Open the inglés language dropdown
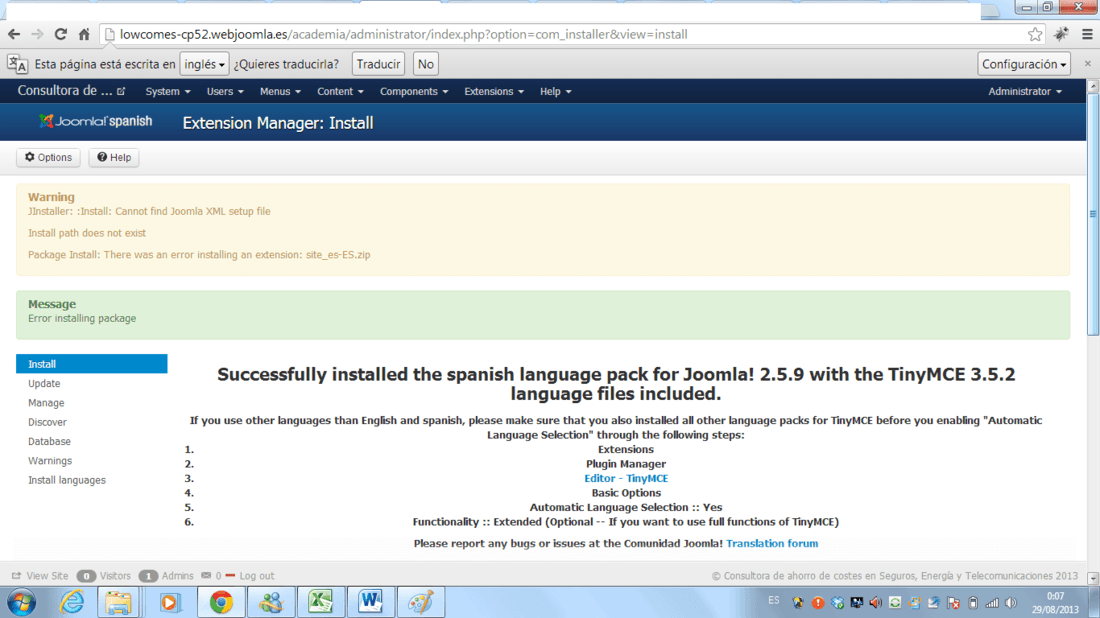Viewport: 1100px width, 618px height. coord(204,64)
